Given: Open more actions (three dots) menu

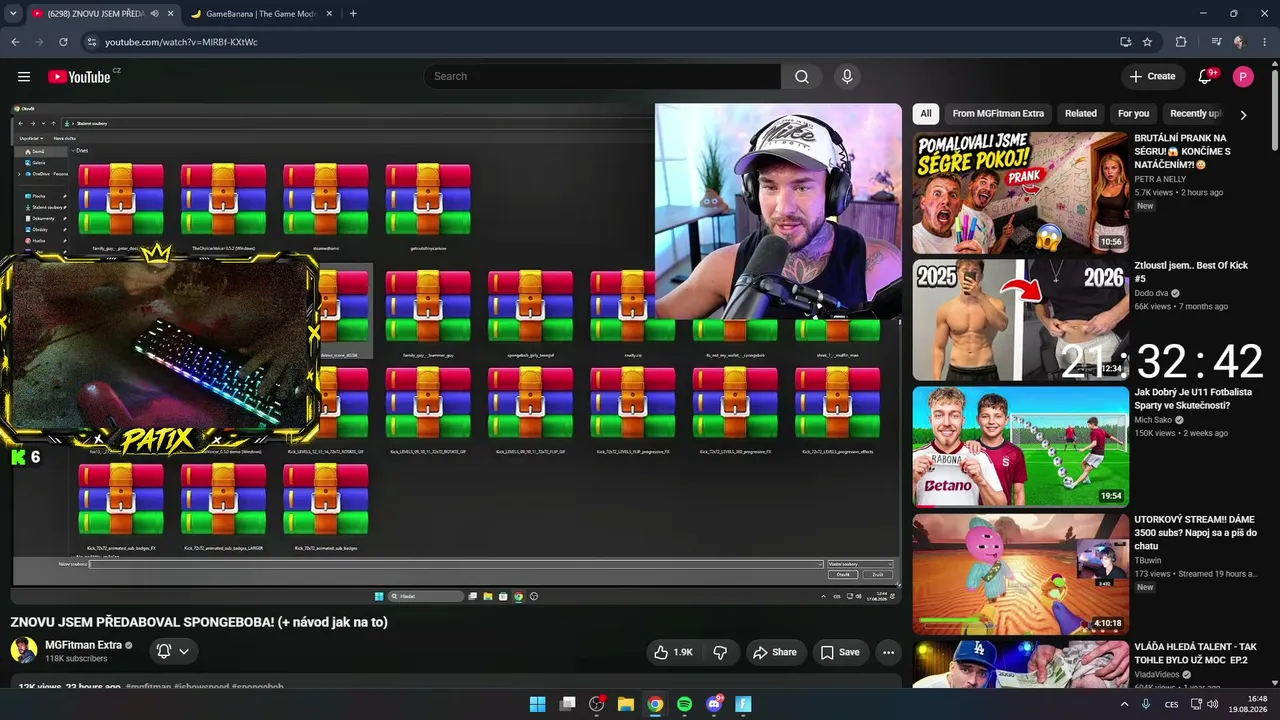Looking at the screenshot, I should [888, 652].
